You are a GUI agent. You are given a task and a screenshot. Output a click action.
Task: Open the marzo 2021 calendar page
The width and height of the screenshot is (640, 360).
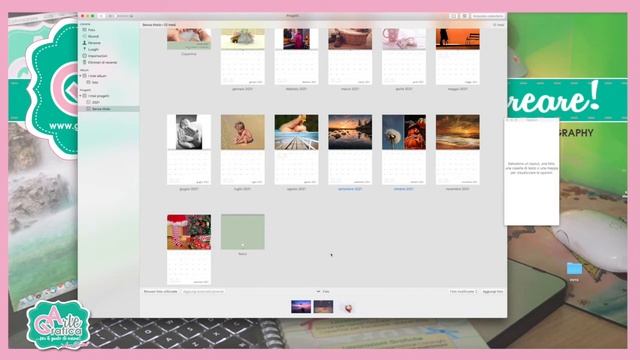(350, 57)
